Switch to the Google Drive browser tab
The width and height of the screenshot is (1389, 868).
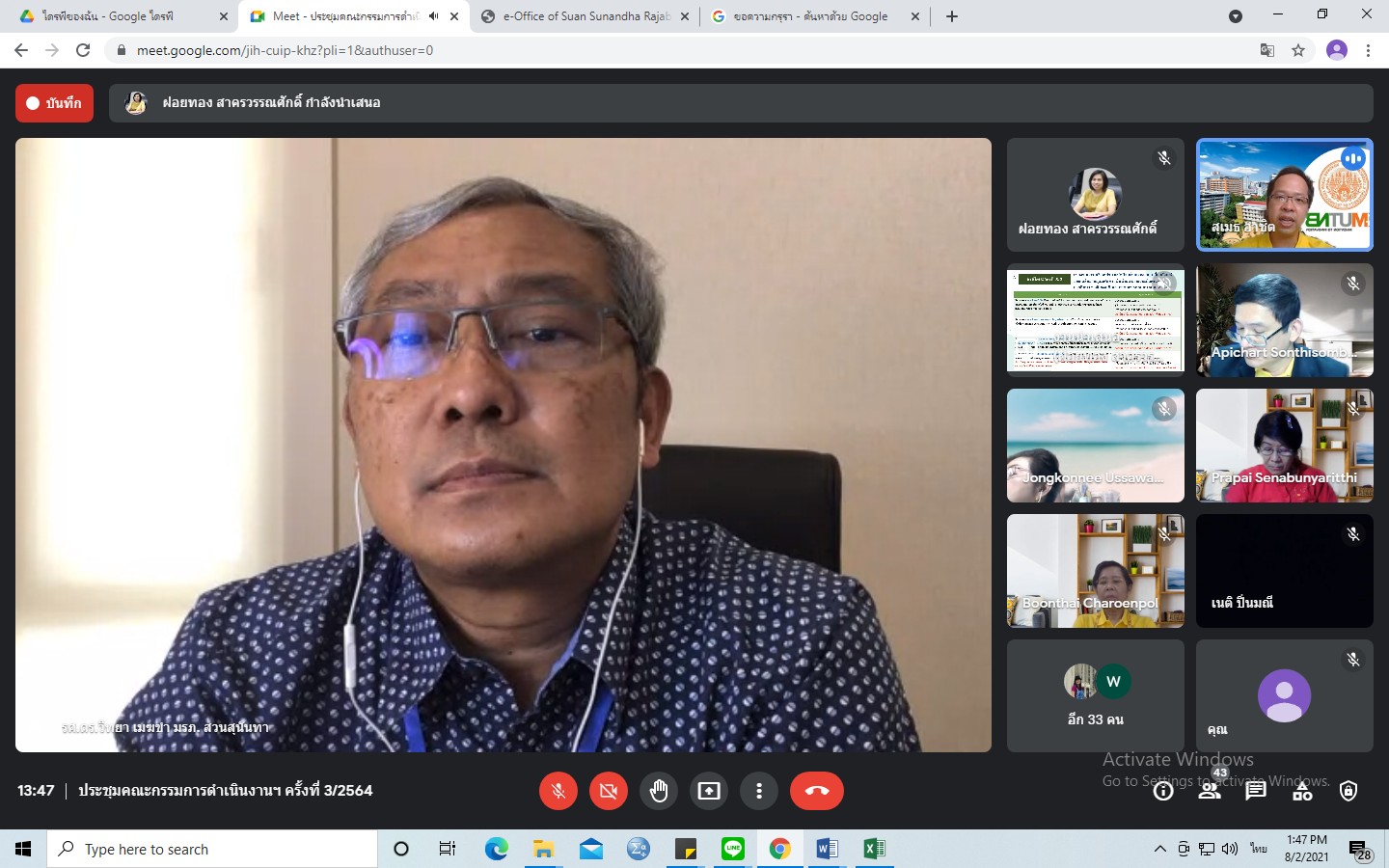coord(116,16)
